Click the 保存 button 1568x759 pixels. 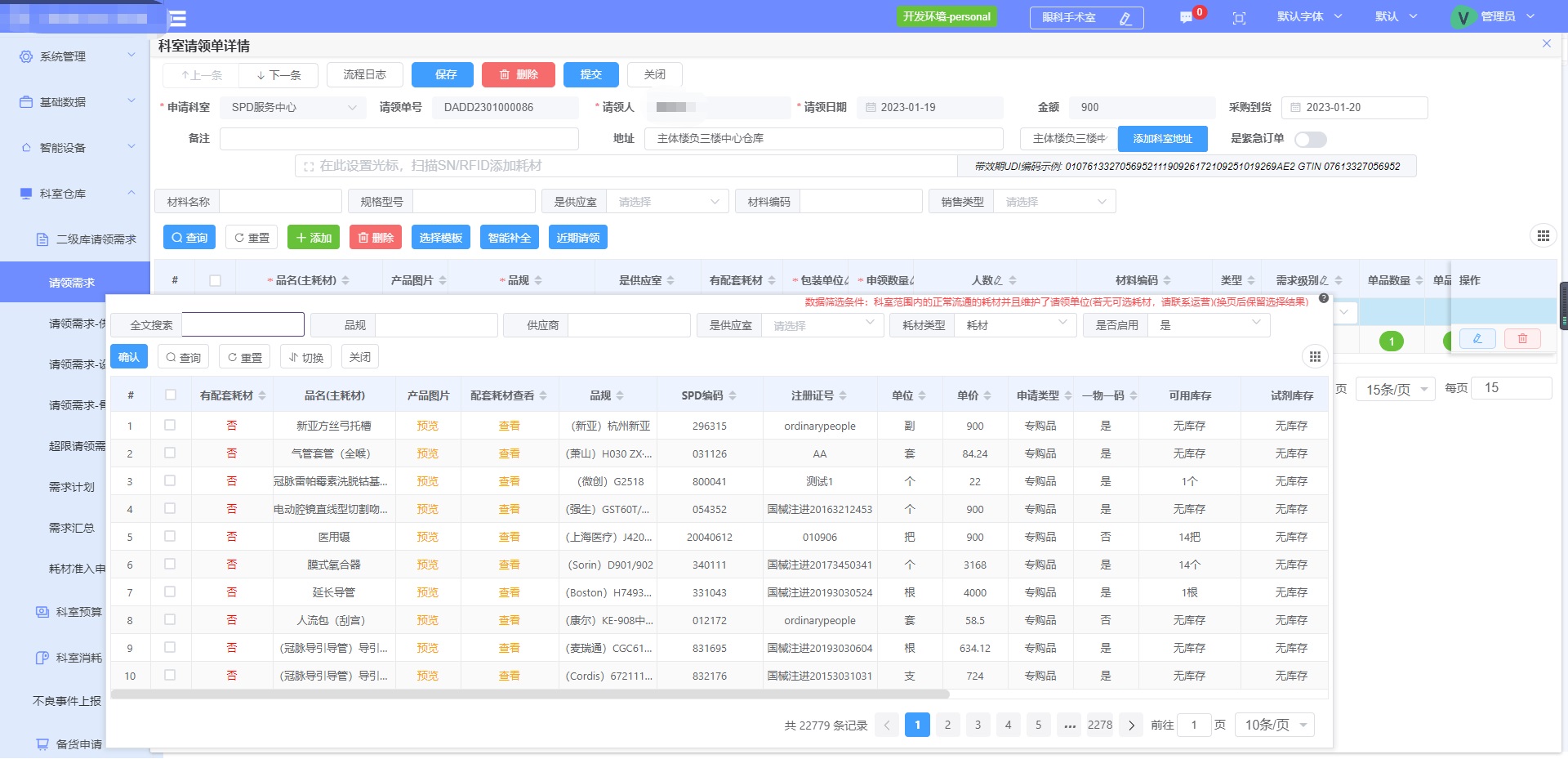click(x=443, y=74)
